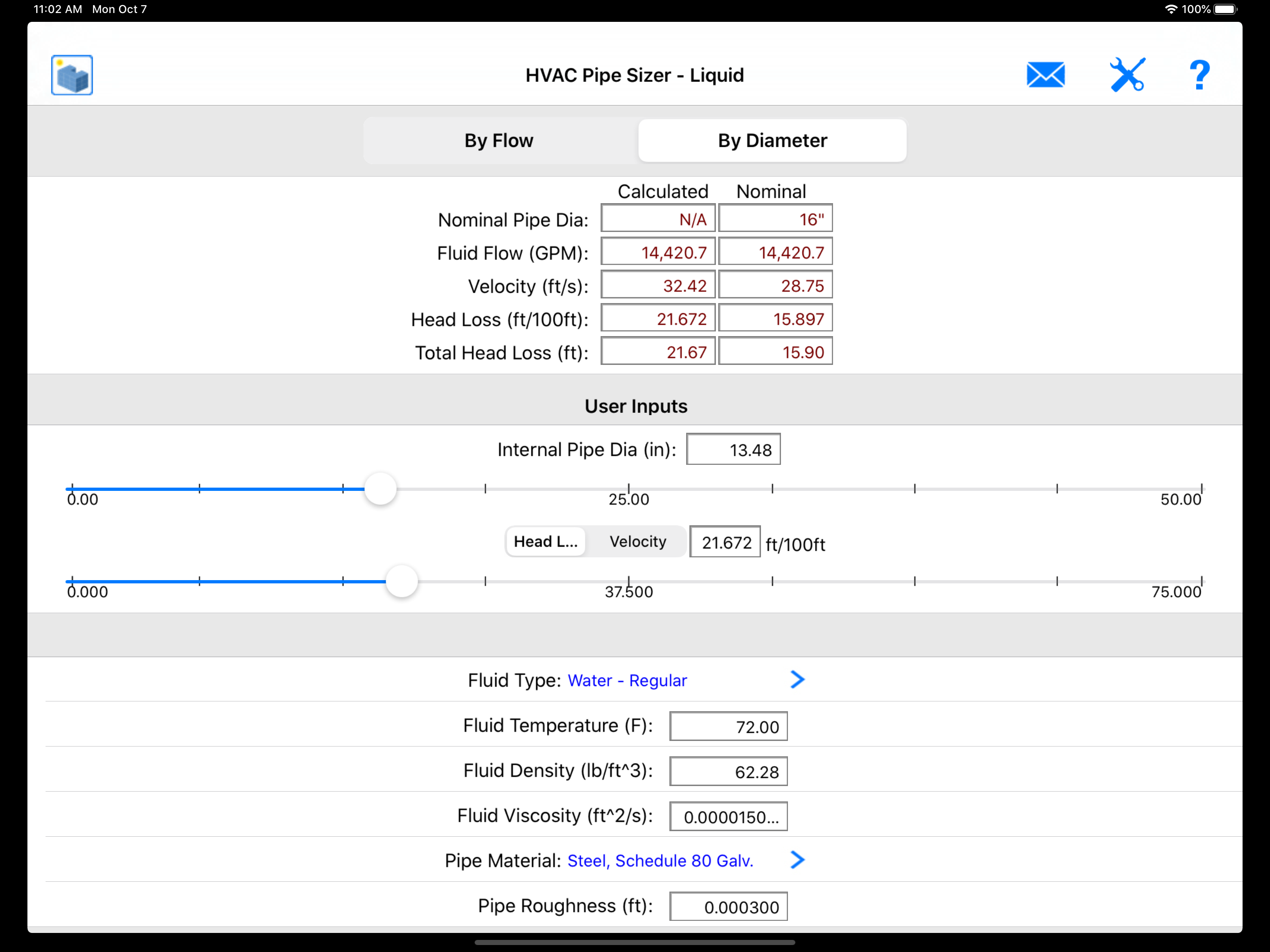The height and width of the screenshot is (952, 1270).
Task: Tap the Pipe Roughness input field
Action: pyautogui.click(x=728, y=907)
